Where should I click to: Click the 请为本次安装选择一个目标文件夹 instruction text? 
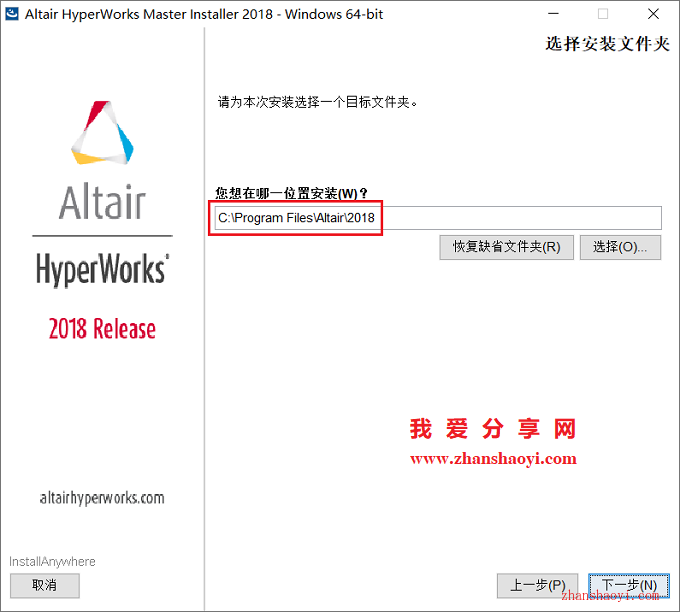[317, 102]
